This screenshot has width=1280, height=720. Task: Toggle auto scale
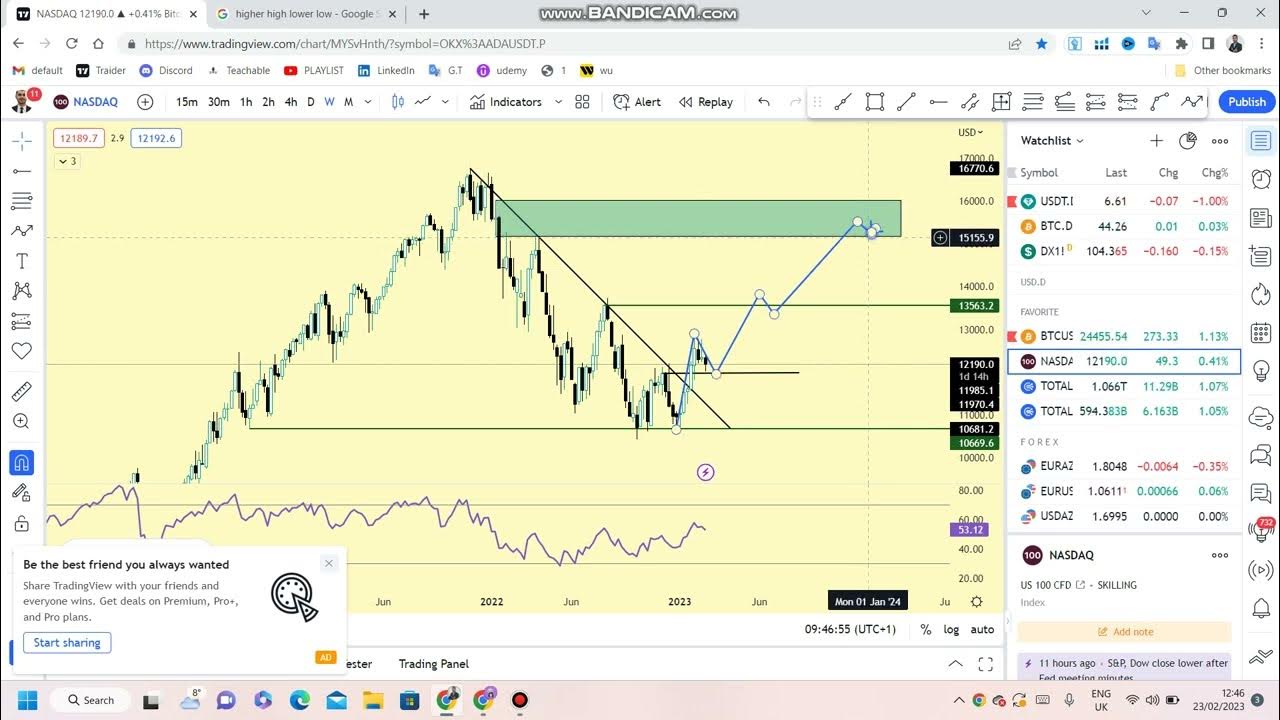pyautogui.click(x=983, y=630)
